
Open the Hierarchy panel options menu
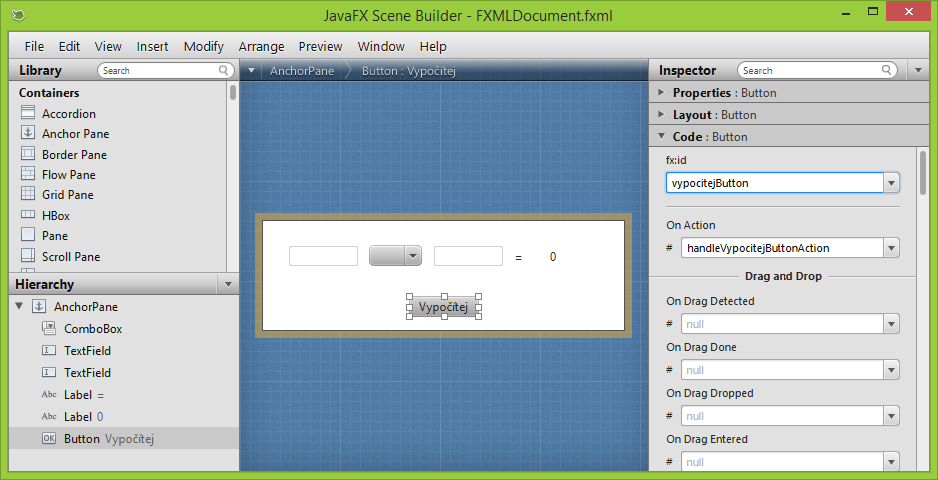[228, 284]
